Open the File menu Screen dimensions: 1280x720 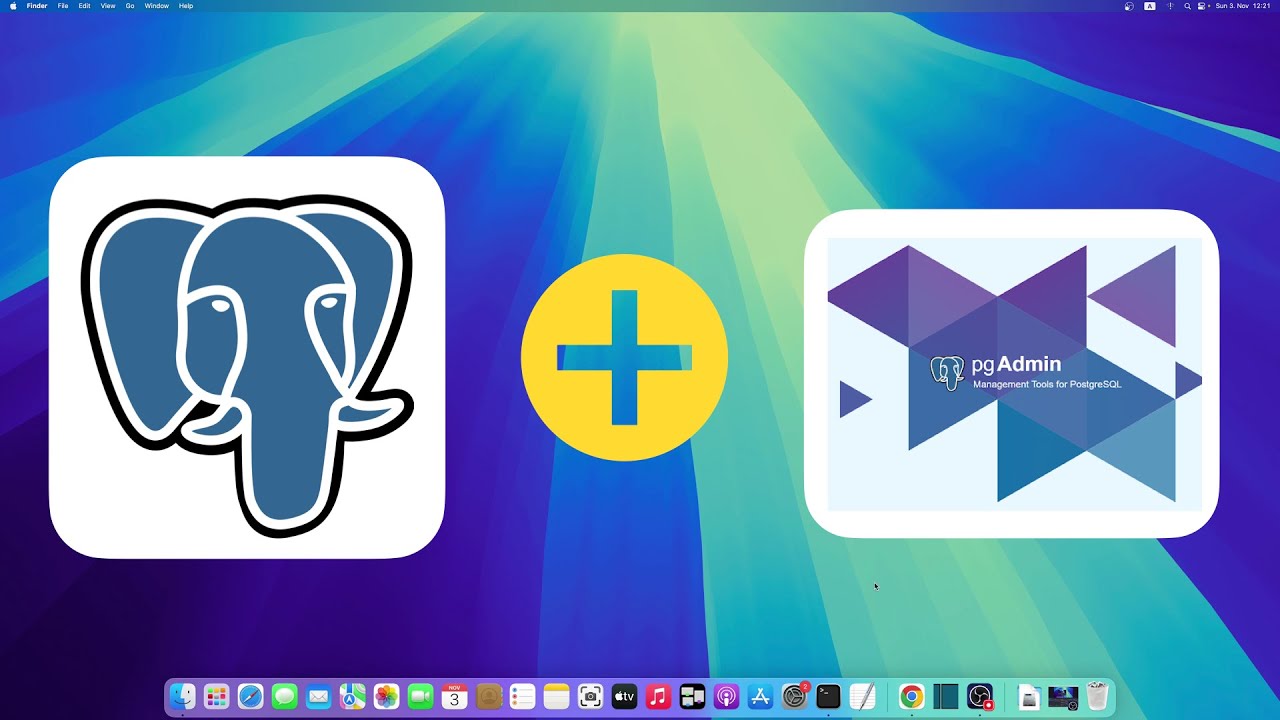pyautogui.click(x=63, y=6)
